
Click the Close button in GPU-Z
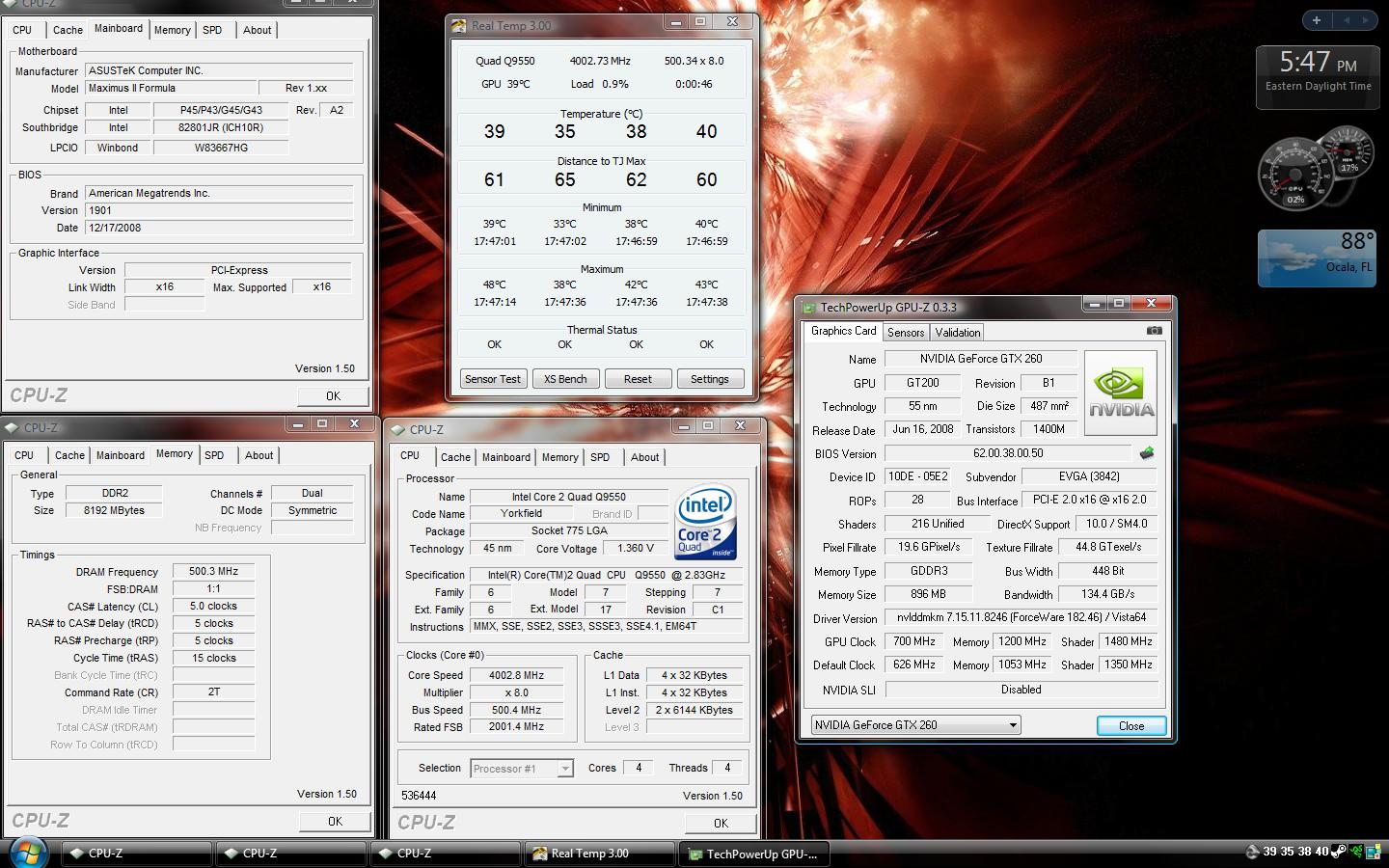[x=1131, y=725]
